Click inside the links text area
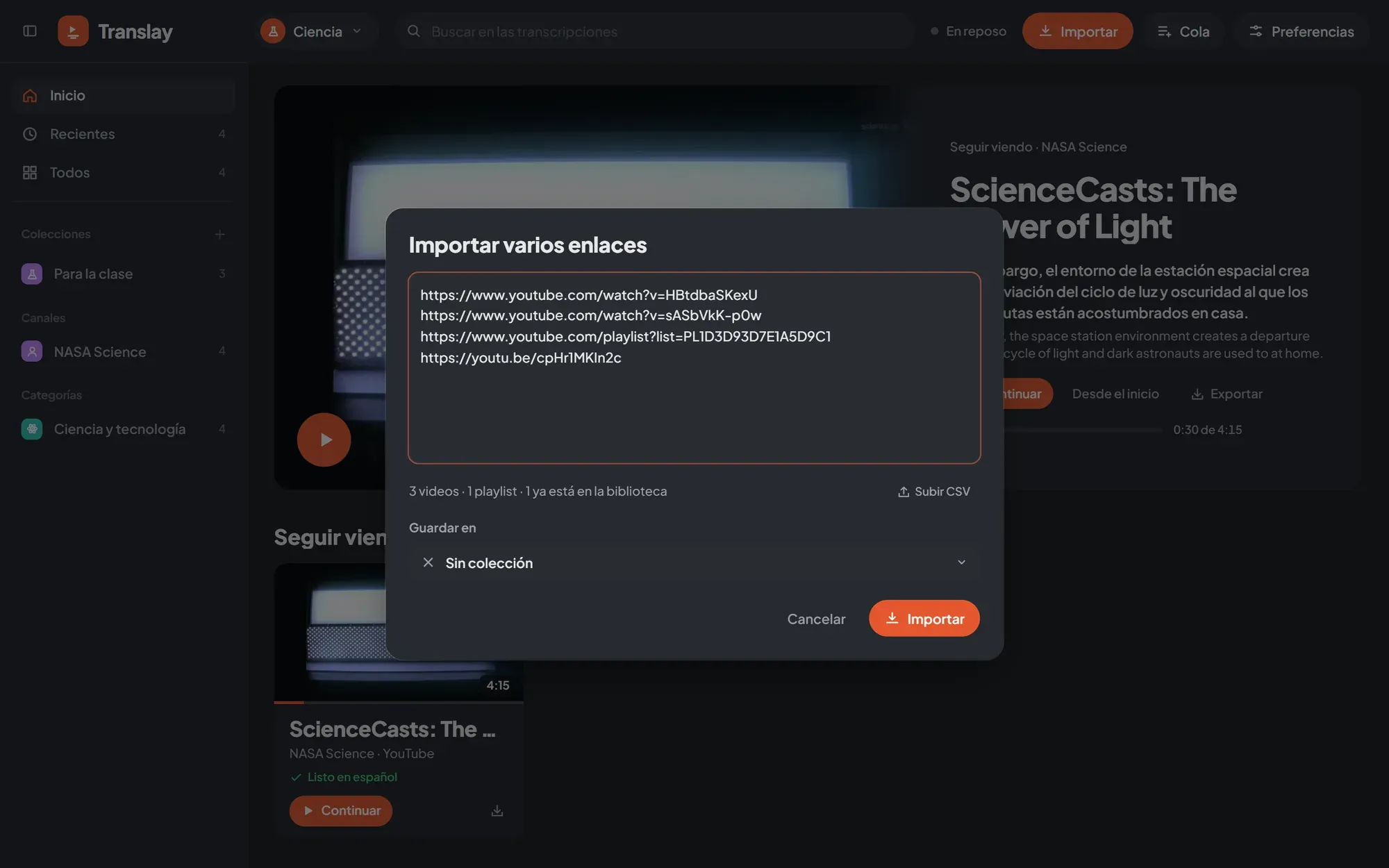The width and height of the screenshot is (1389, 868). [694, 368]
